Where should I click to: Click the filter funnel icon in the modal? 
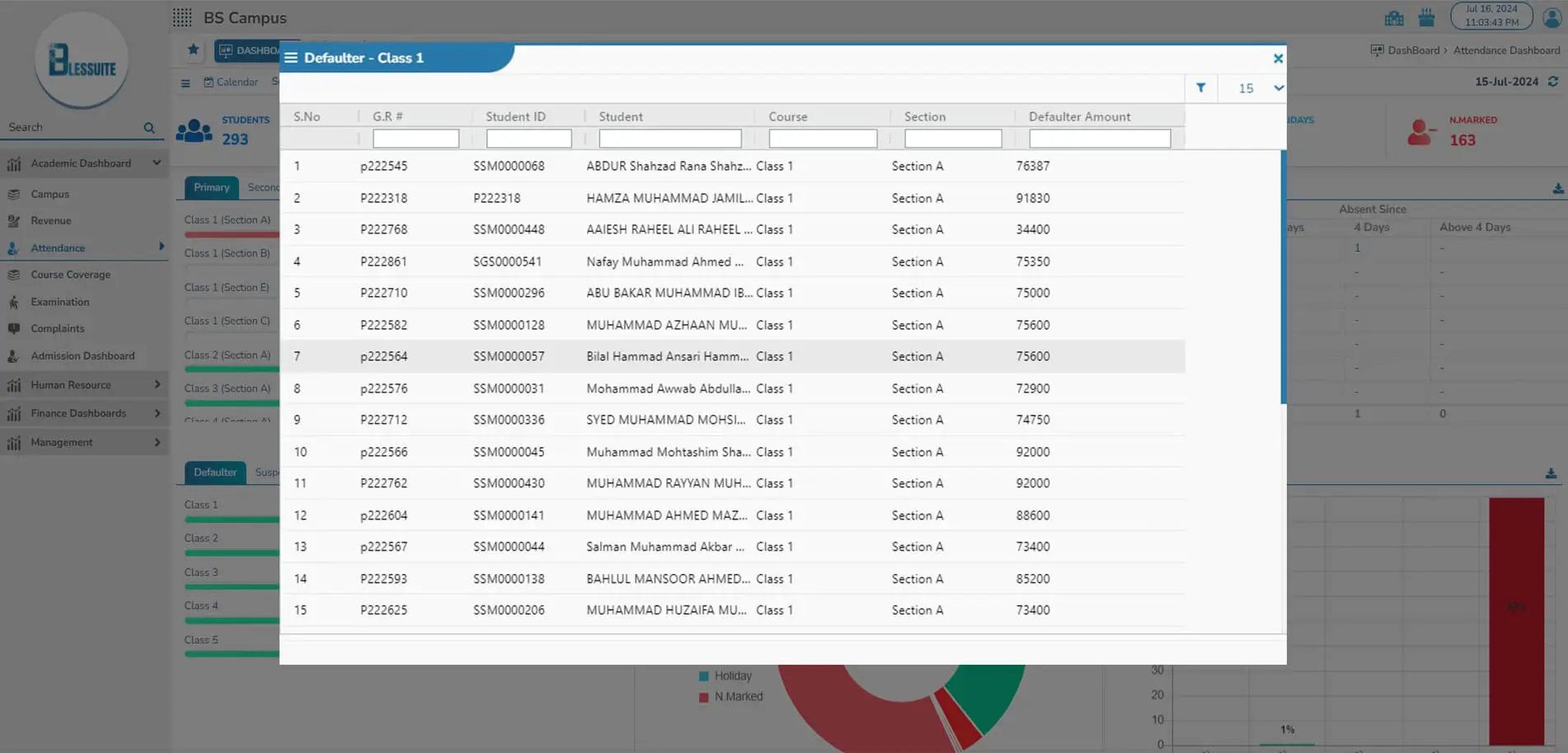[1200, 88]
